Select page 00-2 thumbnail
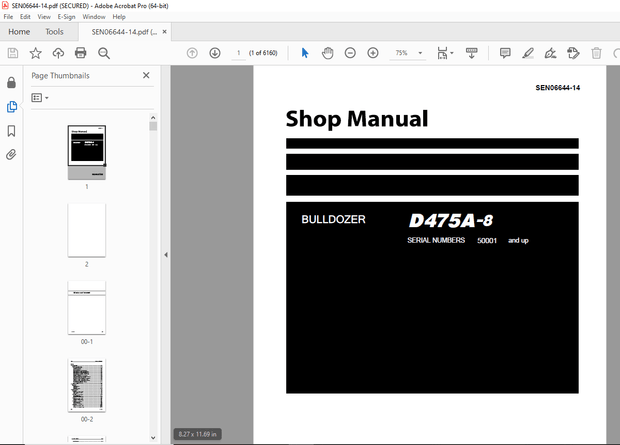The height and width of the screenshot is (445, 620). point(87,385)
